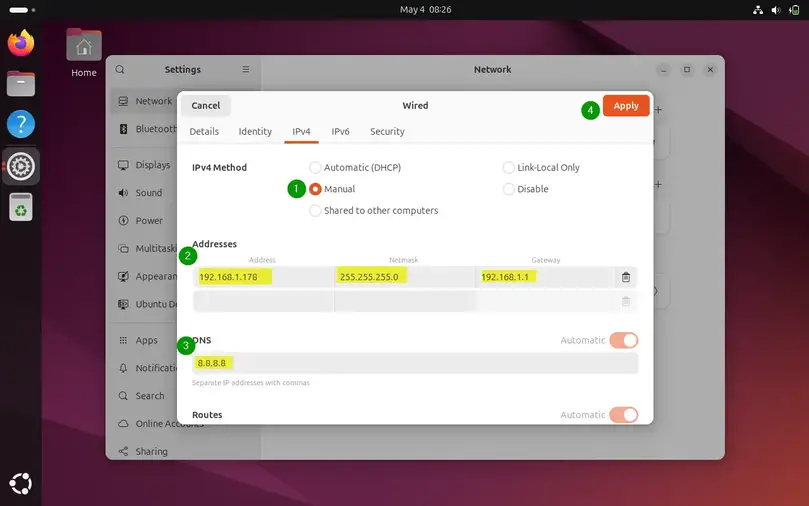Open the Help app in dock

(x=21, y=124)
